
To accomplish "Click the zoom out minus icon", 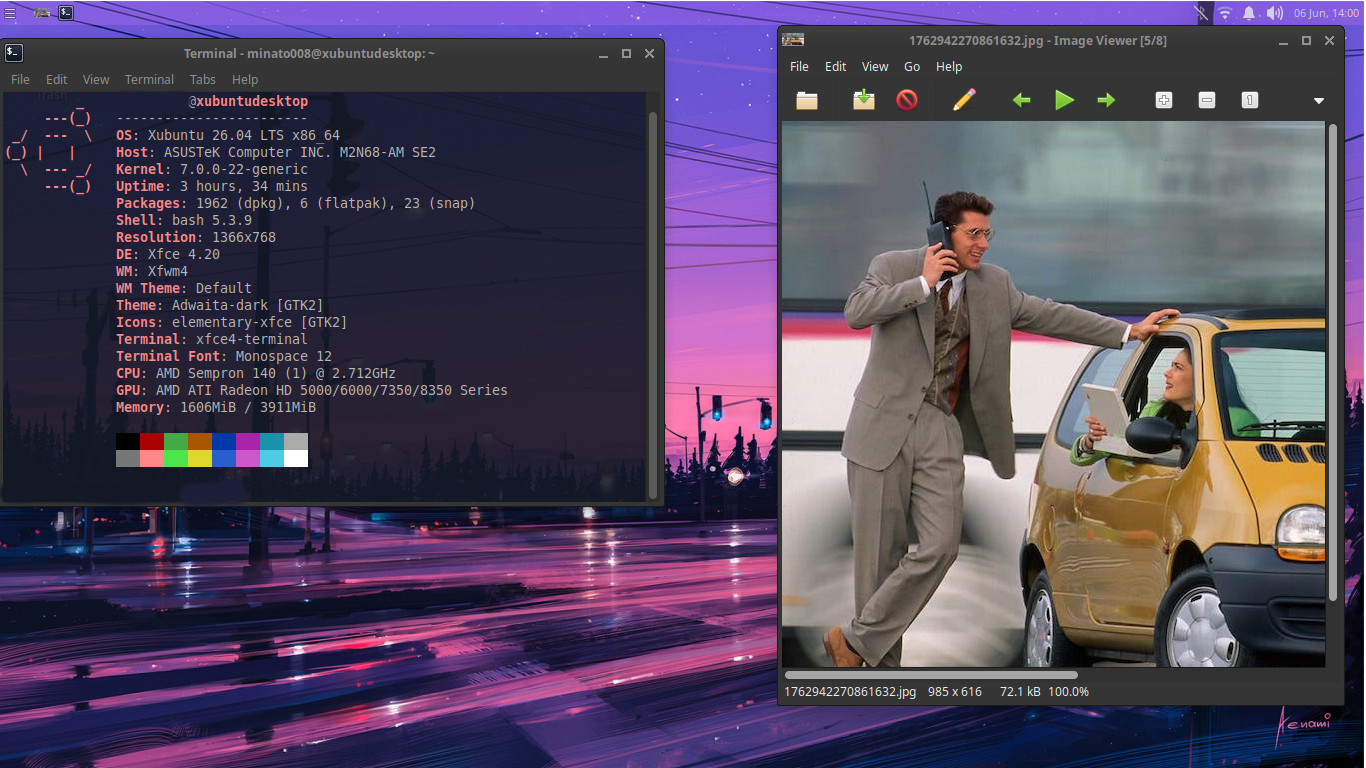I will [x=1207, y=100].
